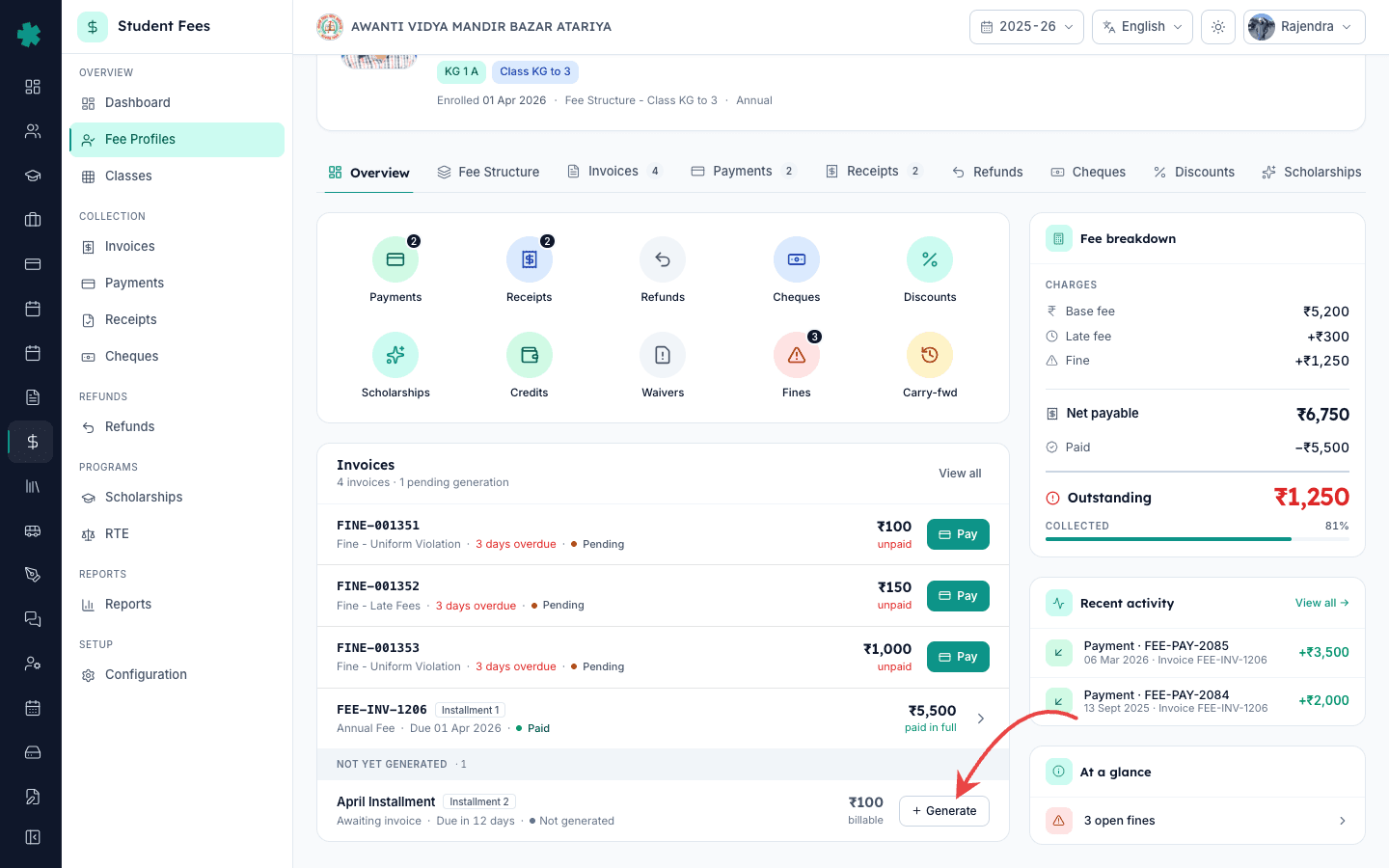Viewport: 1389px width, 868px height.
Task: Select the dollar fees icon in left rail
Action: [32, 442]
